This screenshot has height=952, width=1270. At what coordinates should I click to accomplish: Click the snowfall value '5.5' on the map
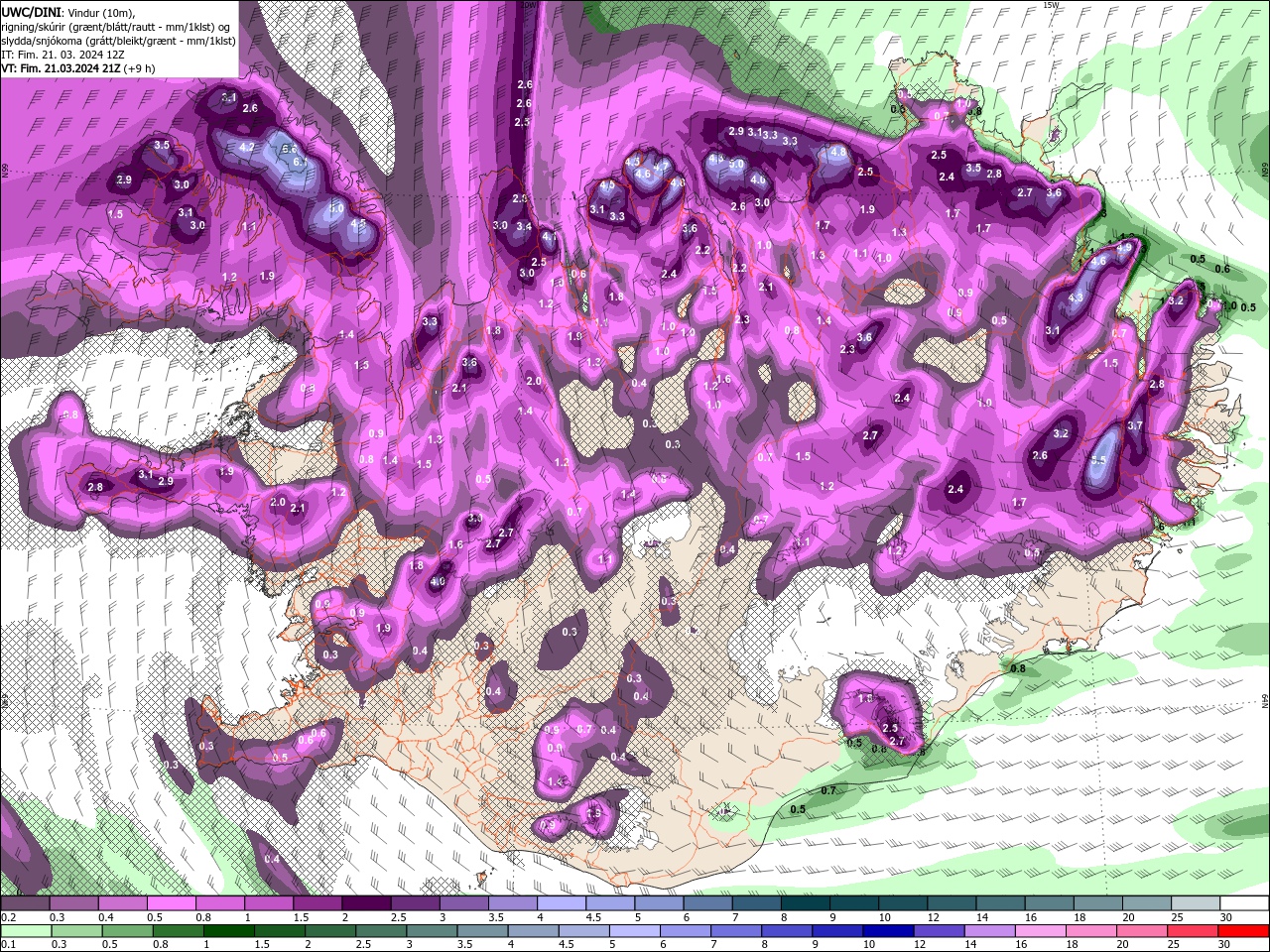coord(1098,461)
